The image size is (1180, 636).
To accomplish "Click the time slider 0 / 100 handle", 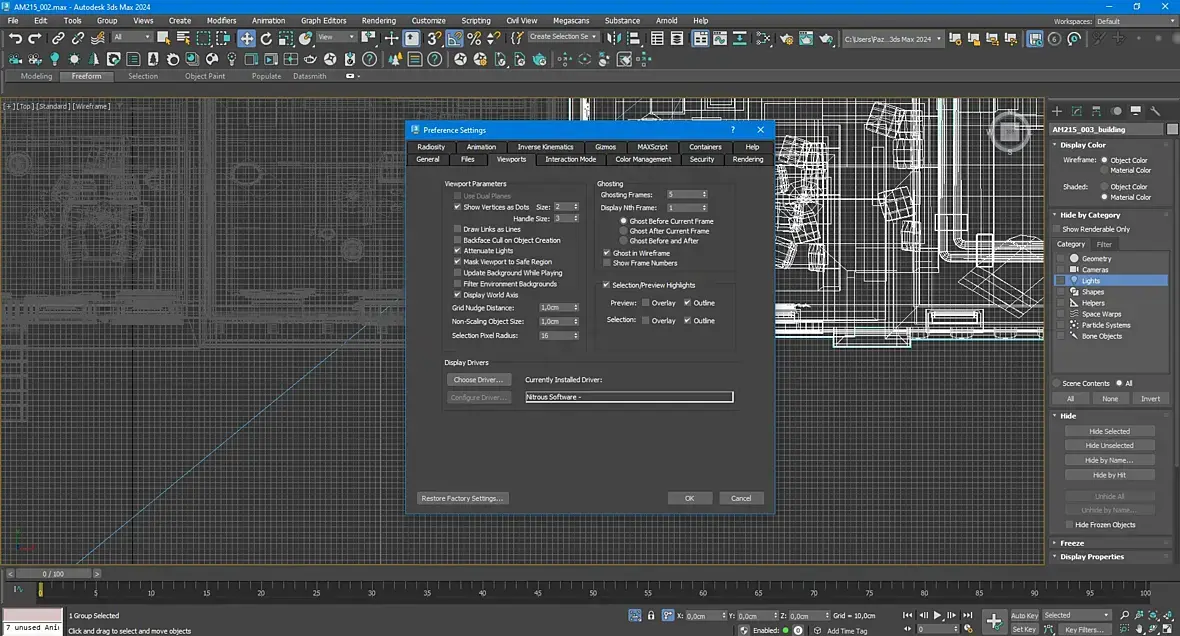I will pyautogui.click(x=52, y=574).
